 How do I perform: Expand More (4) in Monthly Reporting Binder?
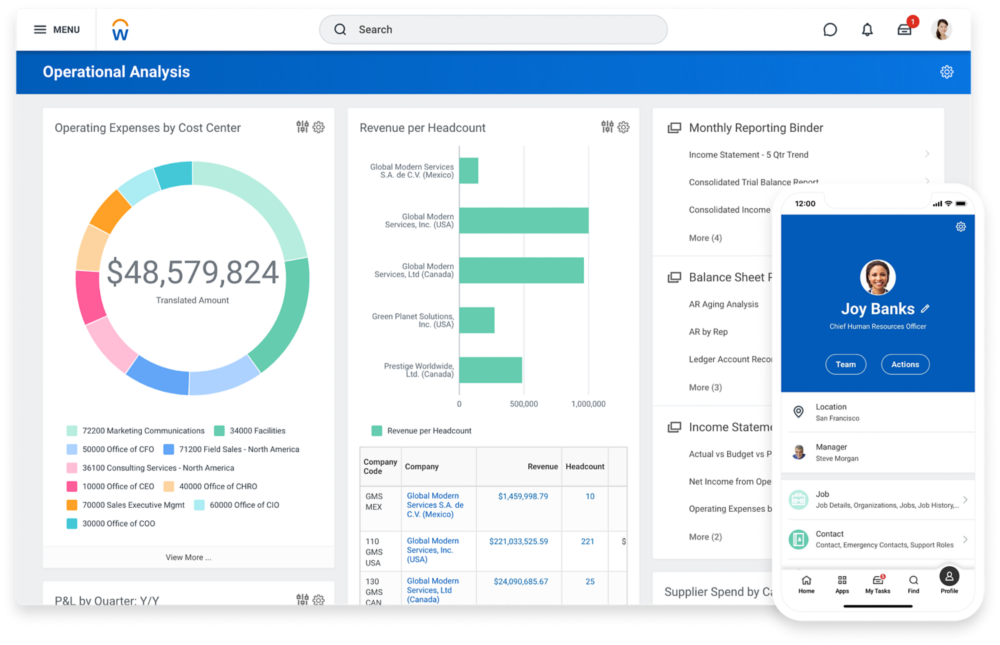click(706, 238)
